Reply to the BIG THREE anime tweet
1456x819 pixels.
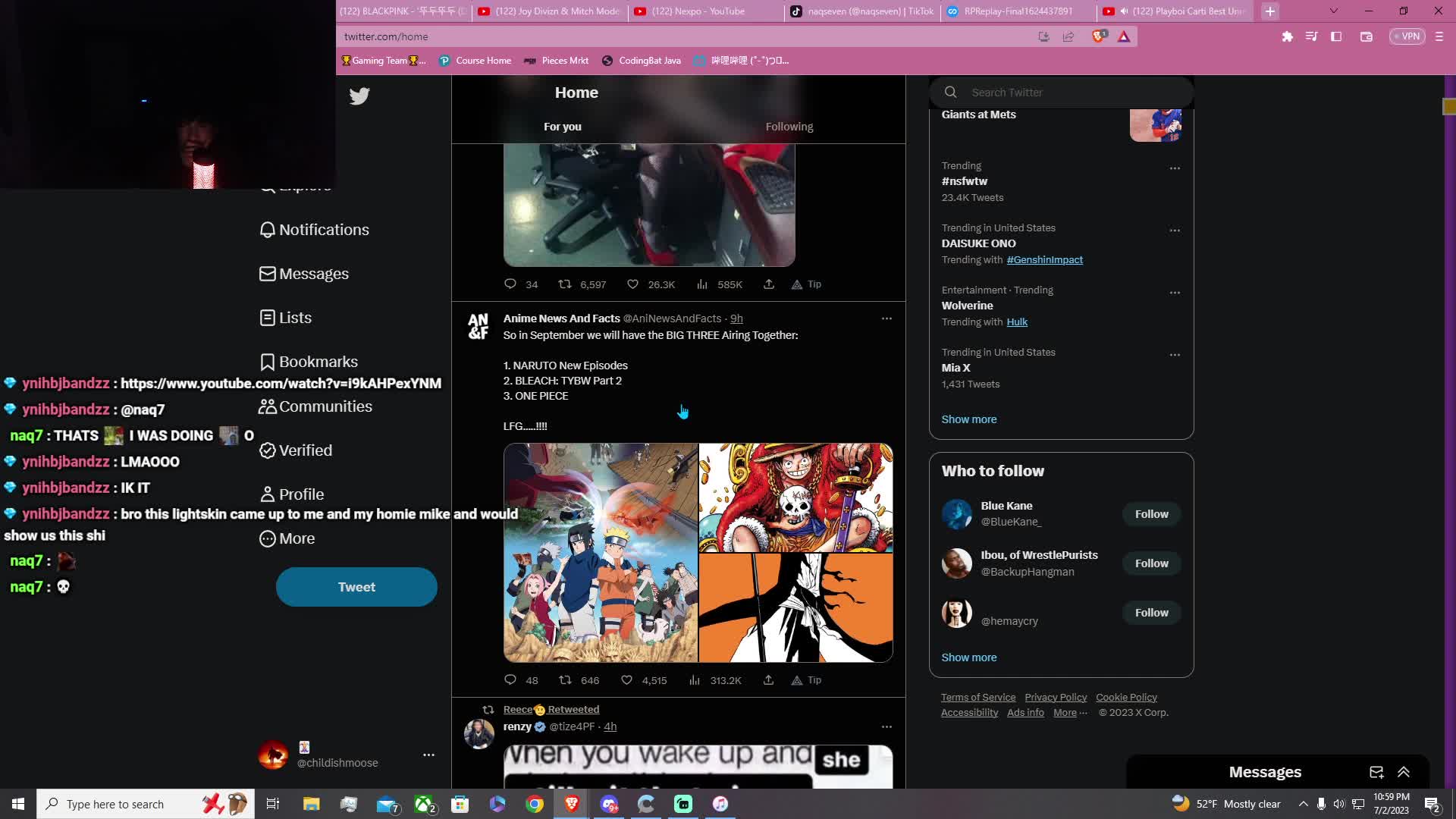click(x=510, y=680)
